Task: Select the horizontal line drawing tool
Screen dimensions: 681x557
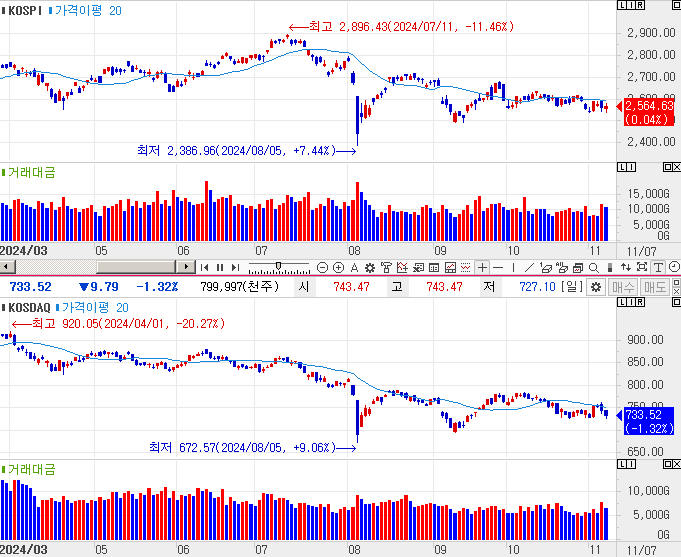Action: [498, 268]
